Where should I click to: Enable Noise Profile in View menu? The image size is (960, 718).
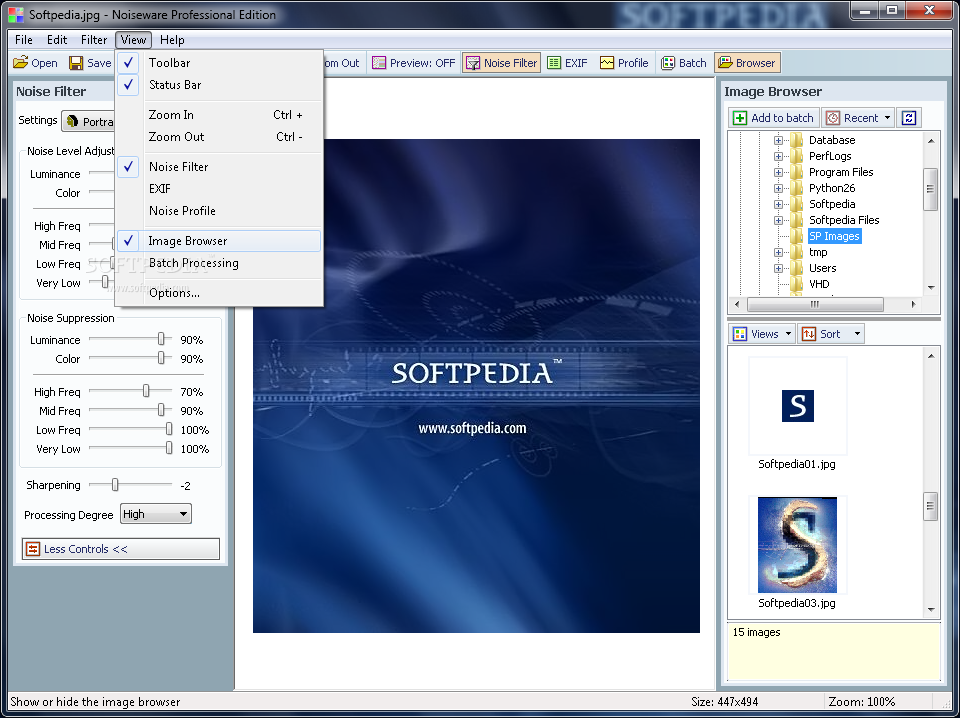(219, 211)
